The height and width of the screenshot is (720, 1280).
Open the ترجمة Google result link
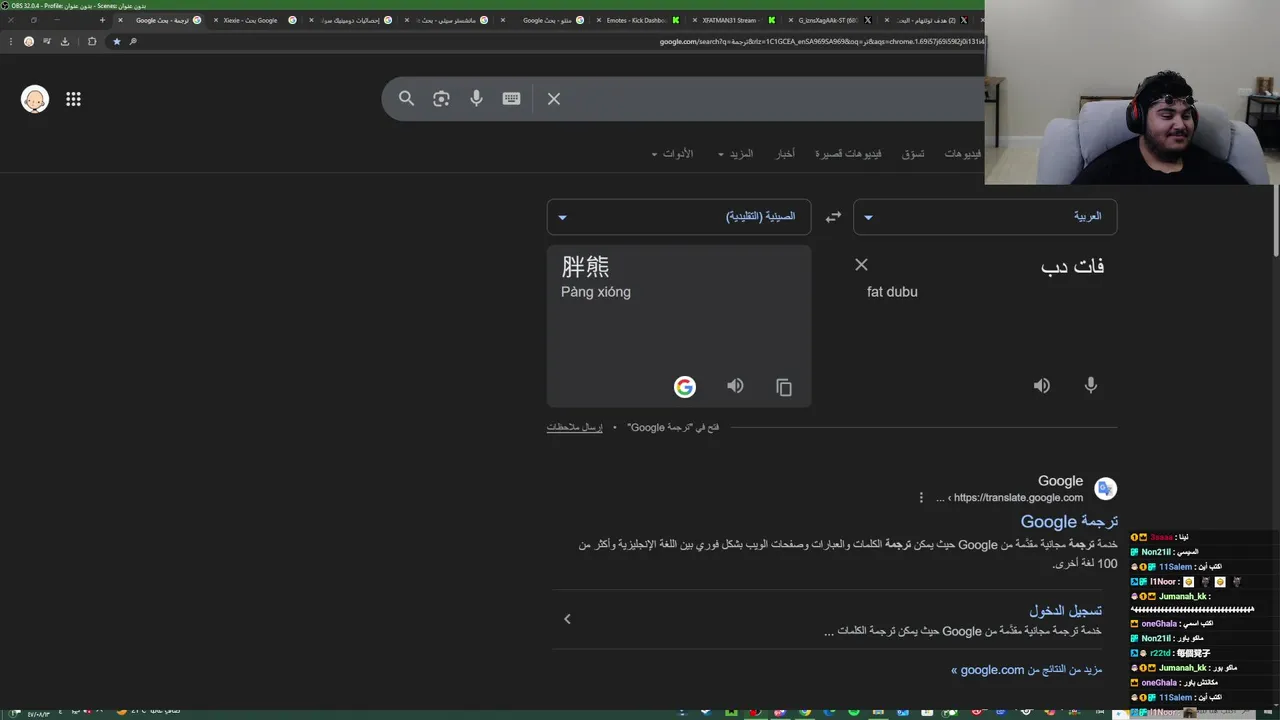point(1069,521)
